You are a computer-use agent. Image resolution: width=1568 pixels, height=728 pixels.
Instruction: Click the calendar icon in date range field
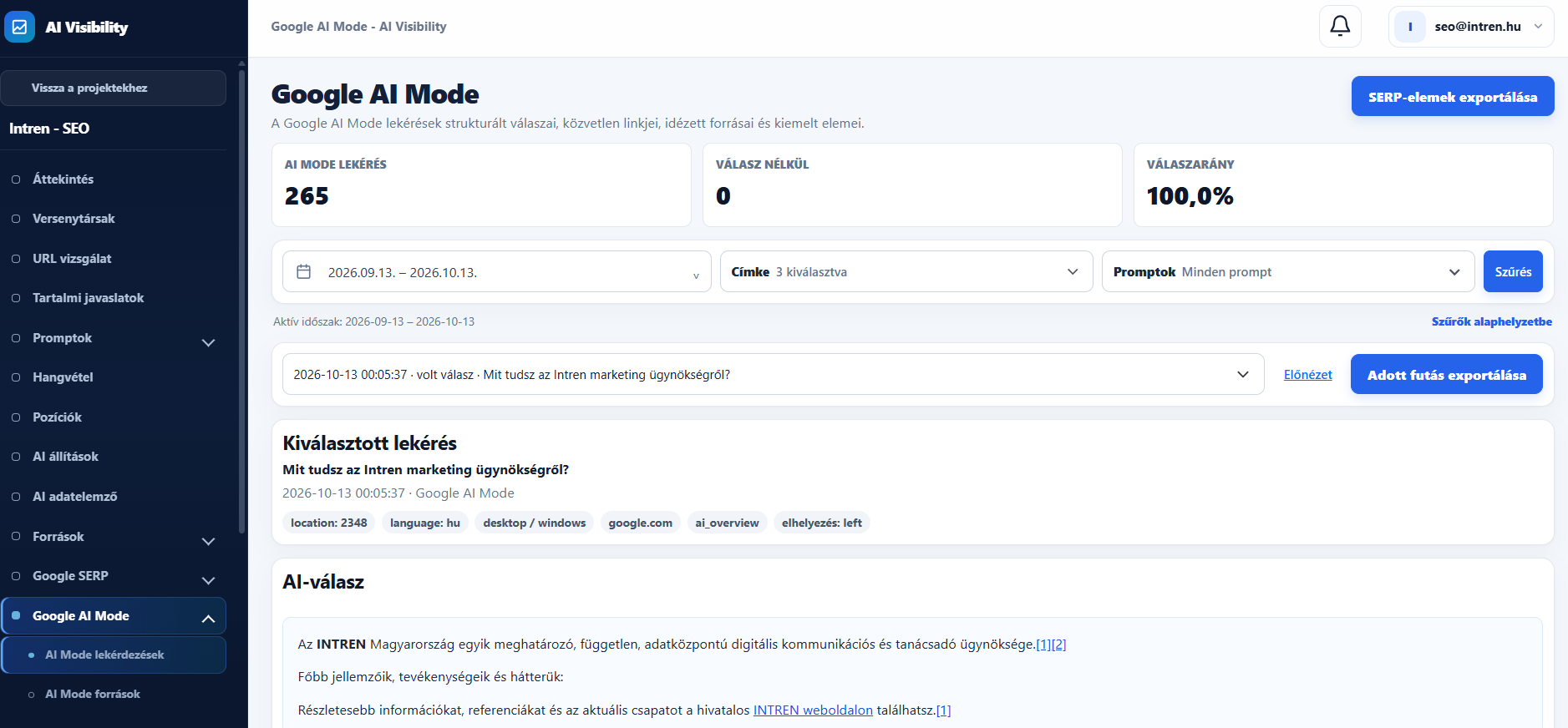click(304, 271)
